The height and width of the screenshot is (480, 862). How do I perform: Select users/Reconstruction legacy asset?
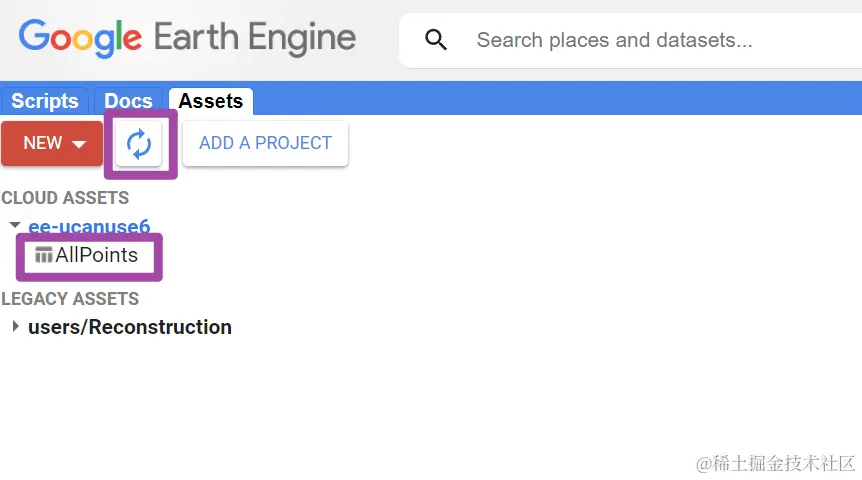(130, 327)
